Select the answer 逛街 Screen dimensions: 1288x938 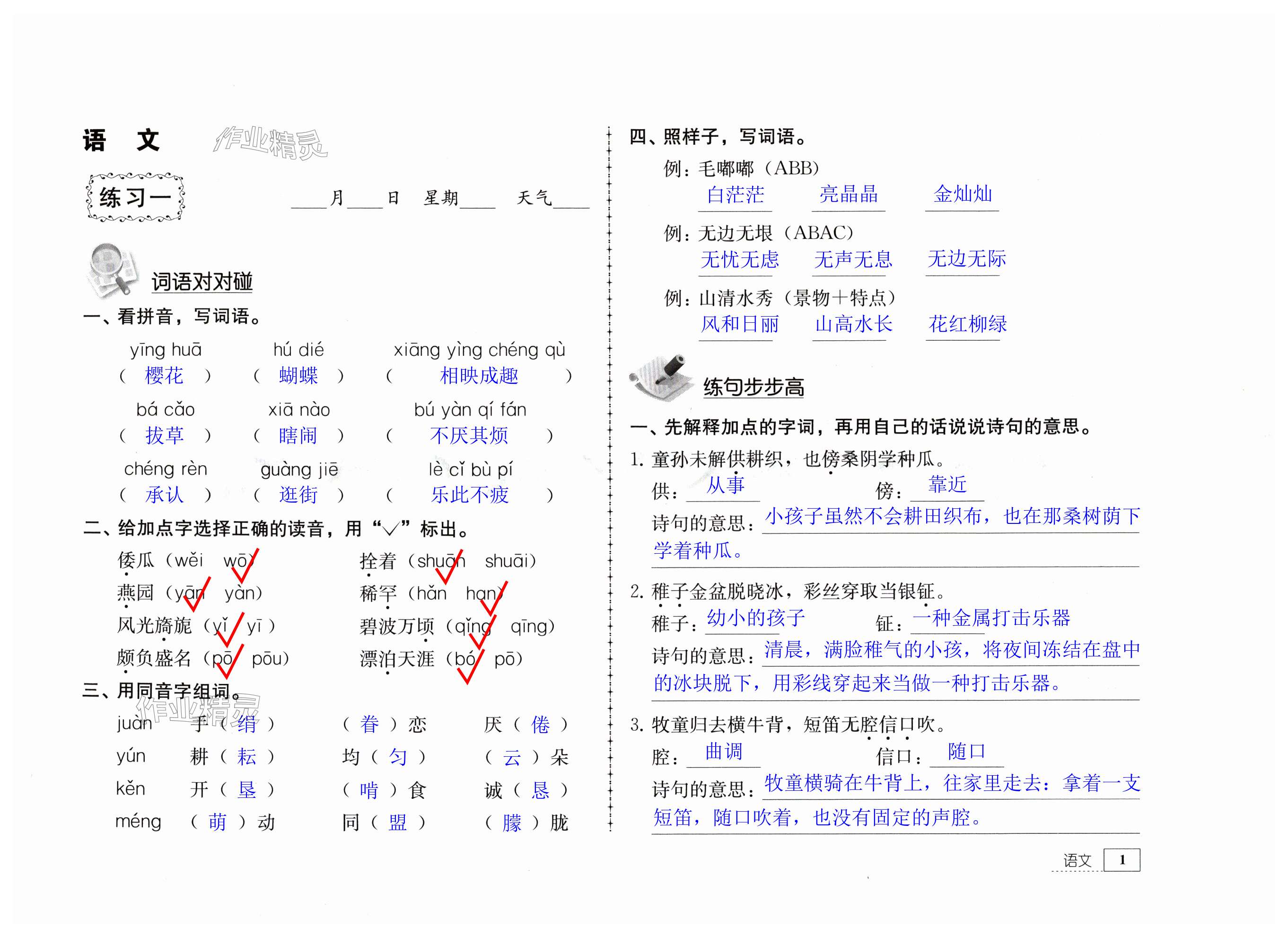coord(298,495)
